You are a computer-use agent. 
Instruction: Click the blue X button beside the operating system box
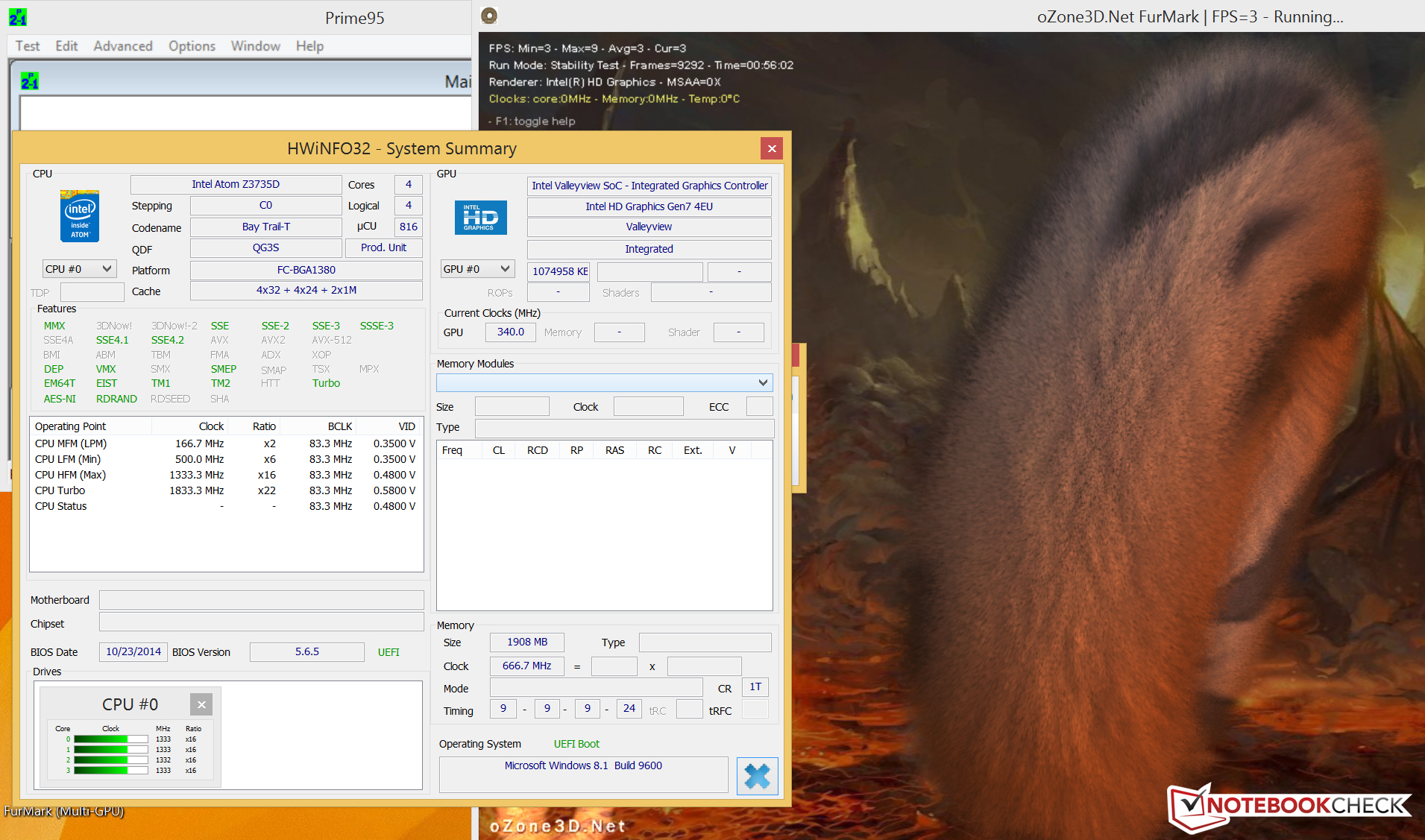[x=757, y=776]
